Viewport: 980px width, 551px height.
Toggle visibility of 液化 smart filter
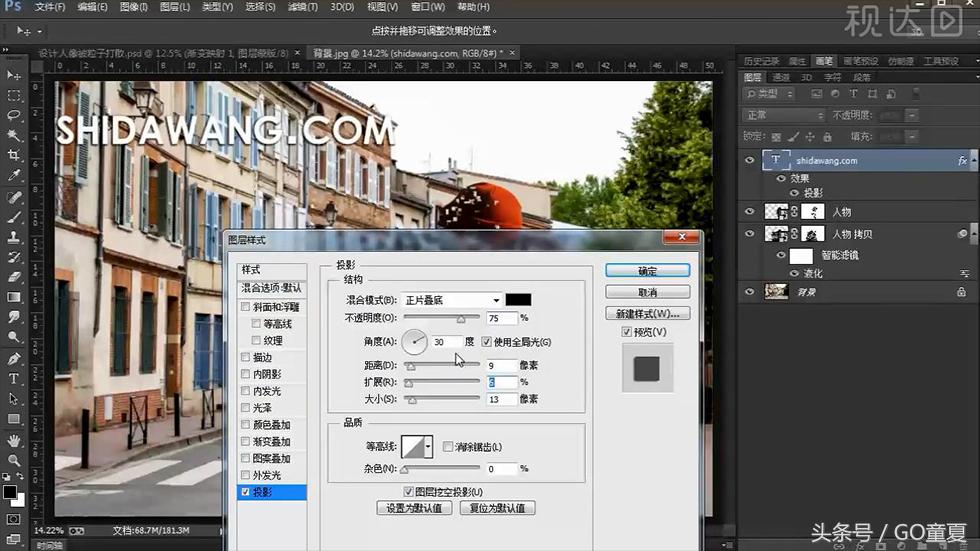tap(794, 274)
